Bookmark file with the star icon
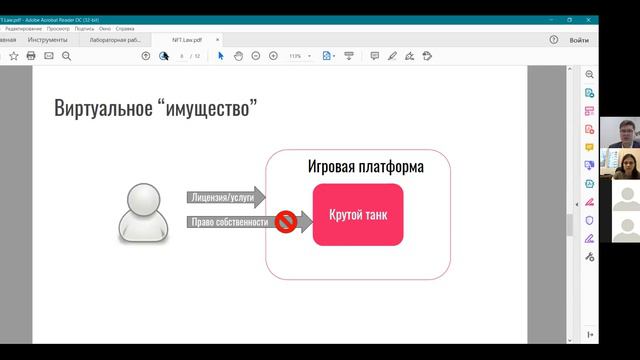Viewport: 640px width, 360px height. [14, 56]
